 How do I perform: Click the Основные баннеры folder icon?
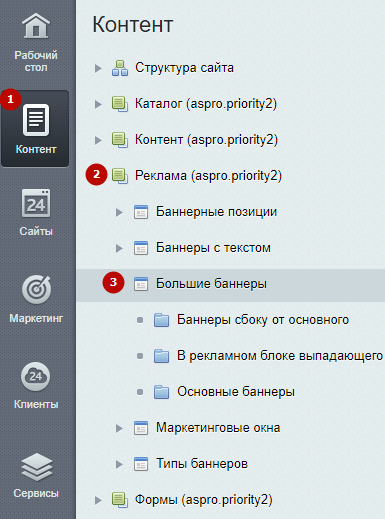click(x=161, y=392)
